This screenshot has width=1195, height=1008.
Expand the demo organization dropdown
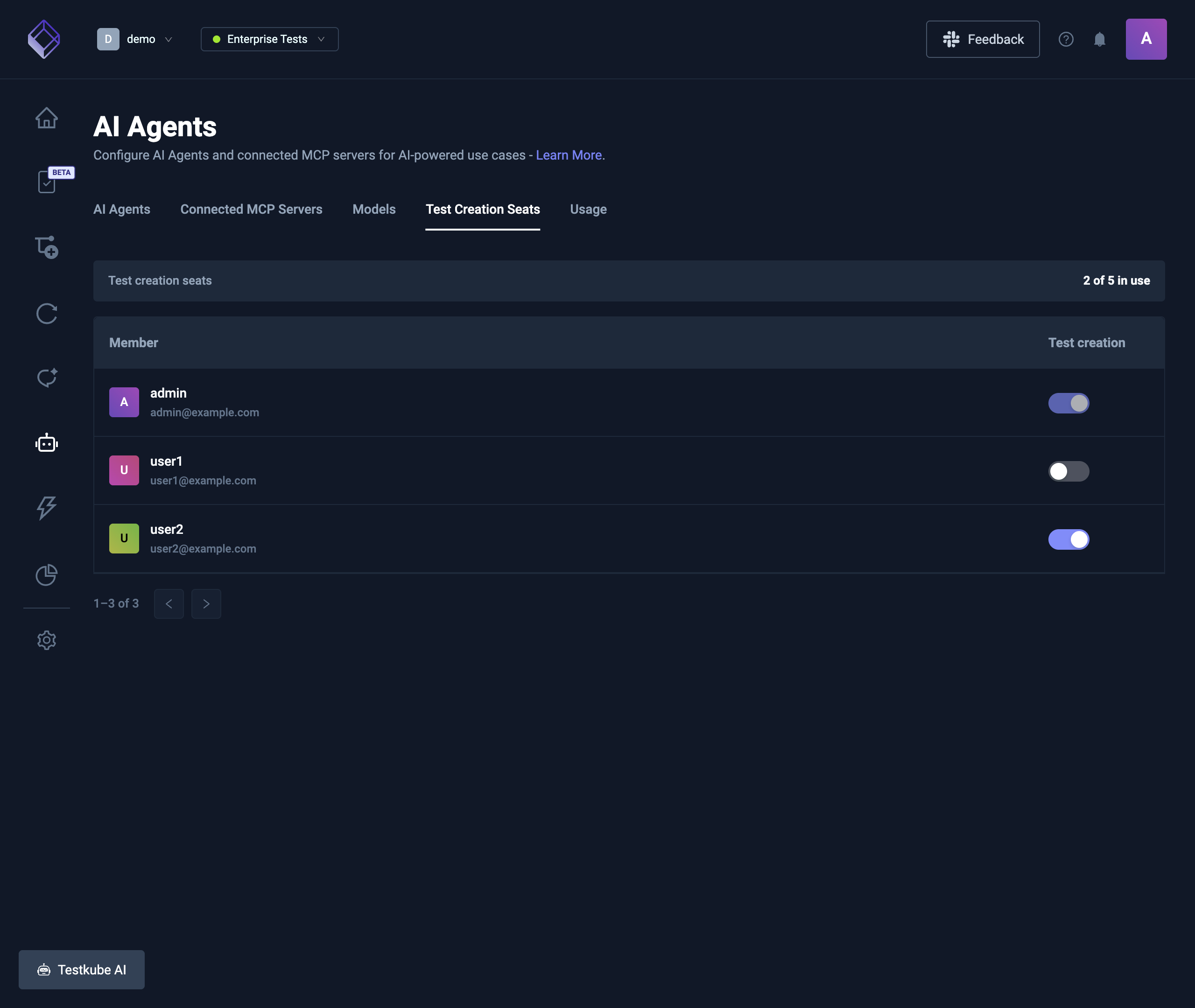(x=135, y=39)
